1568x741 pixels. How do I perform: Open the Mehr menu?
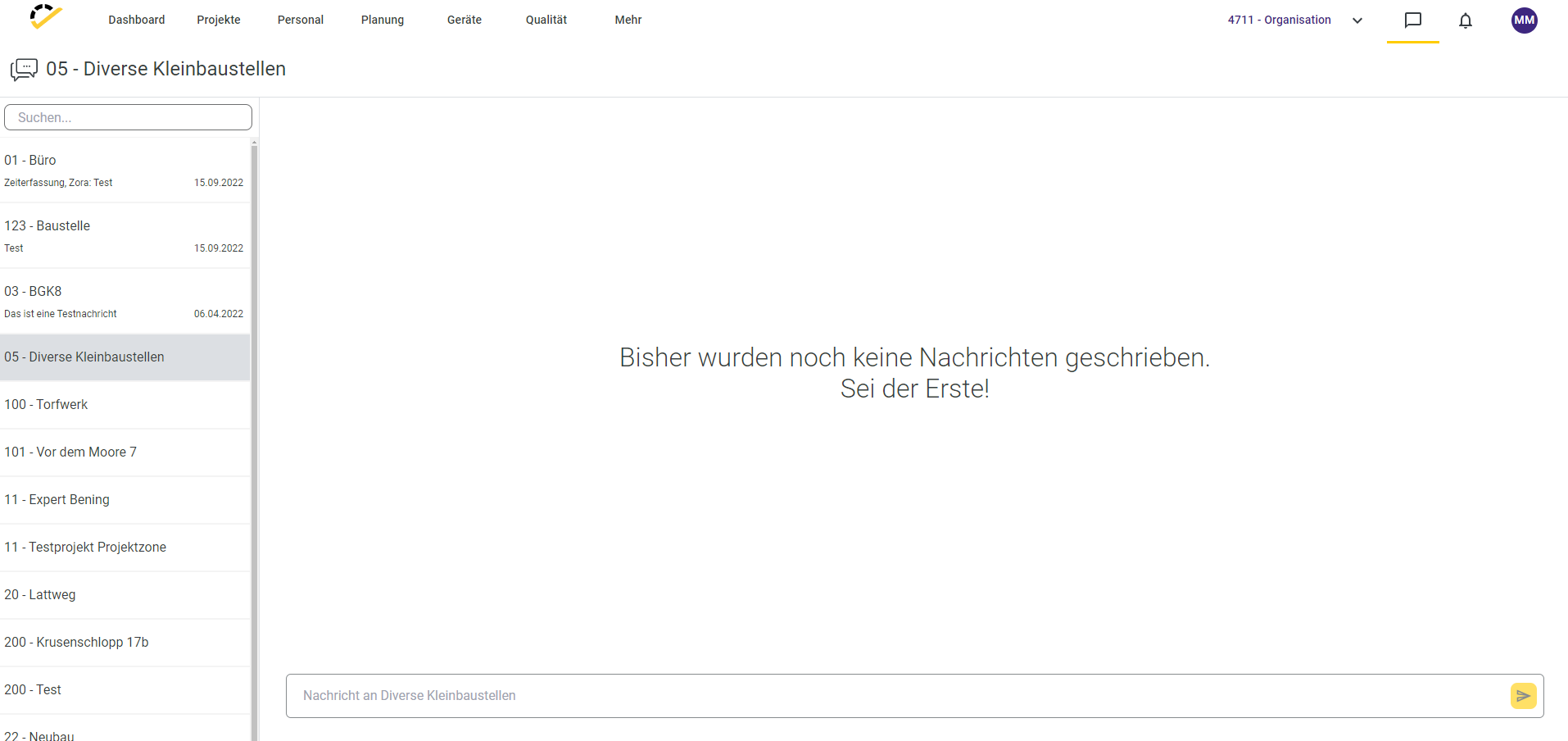click(x=628, y=20)
